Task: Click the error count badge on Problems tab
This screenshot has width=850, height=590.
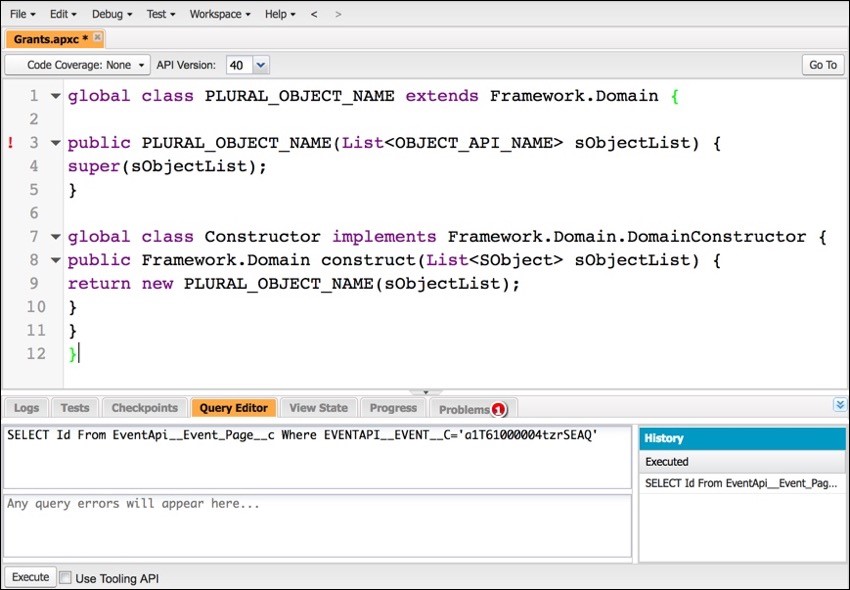Action: click(x=499, y=409)
